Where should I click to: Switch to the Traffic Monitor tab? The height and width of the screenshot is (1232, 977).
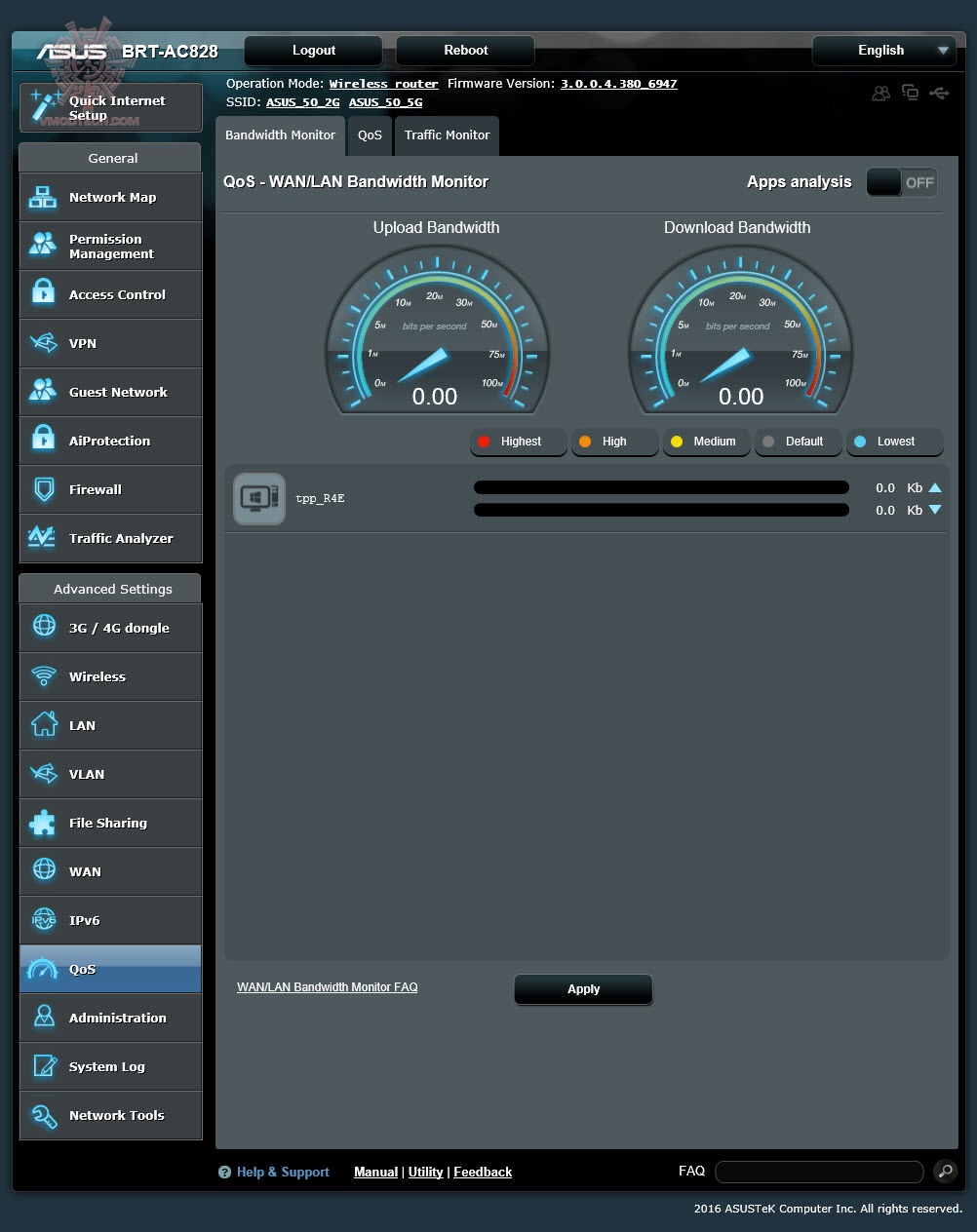point(447,135)
